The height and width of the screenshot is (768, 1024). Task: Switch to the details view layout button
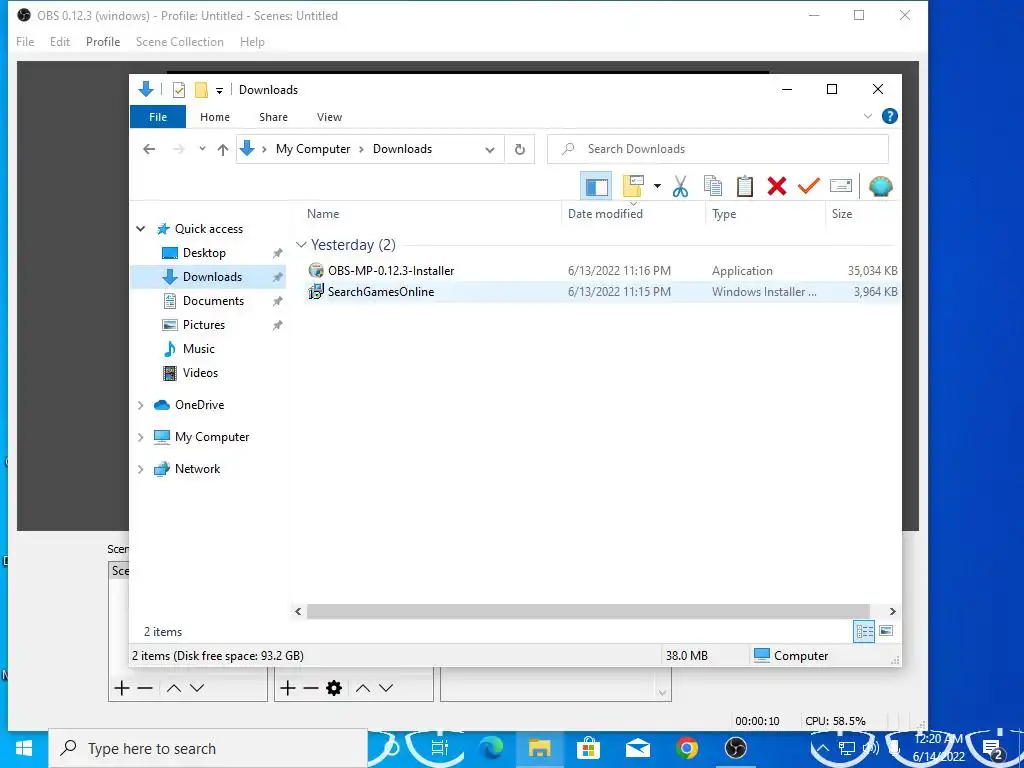coord(864,631)
